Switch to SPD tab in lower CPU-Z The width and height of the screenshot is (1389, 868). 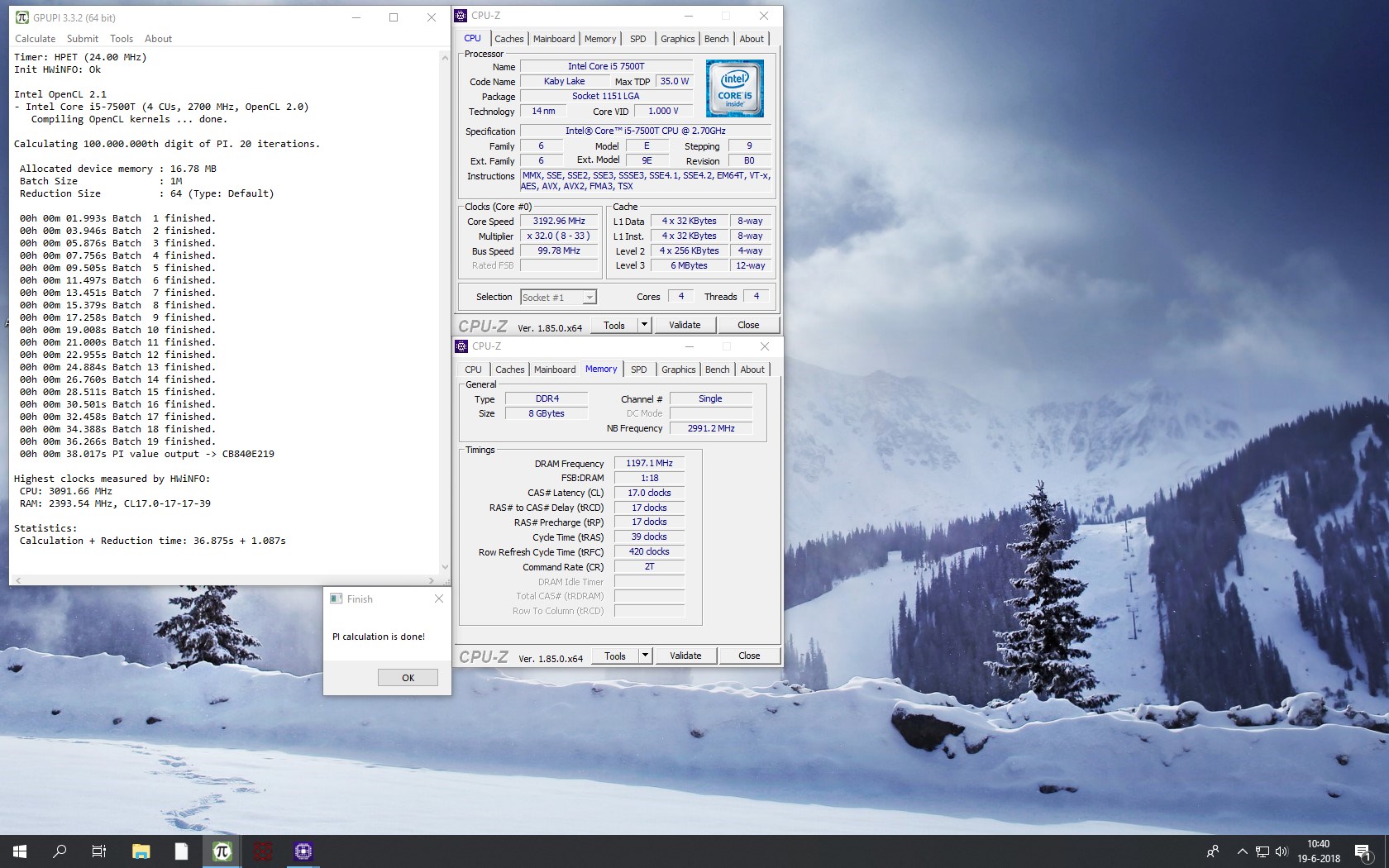click(x=639, y=370)
